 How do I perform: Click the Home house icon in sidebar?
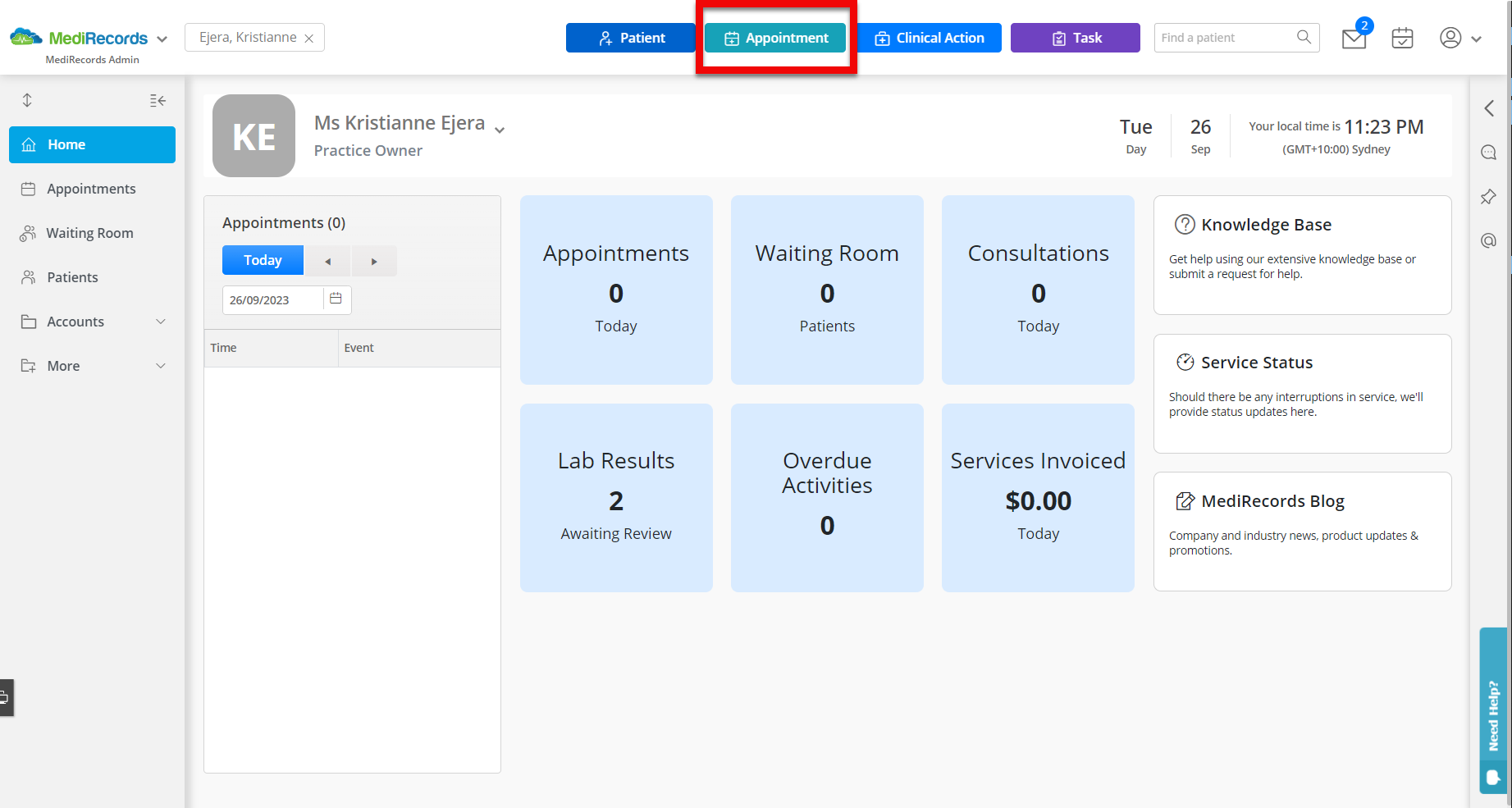click(x=29, y=144)
